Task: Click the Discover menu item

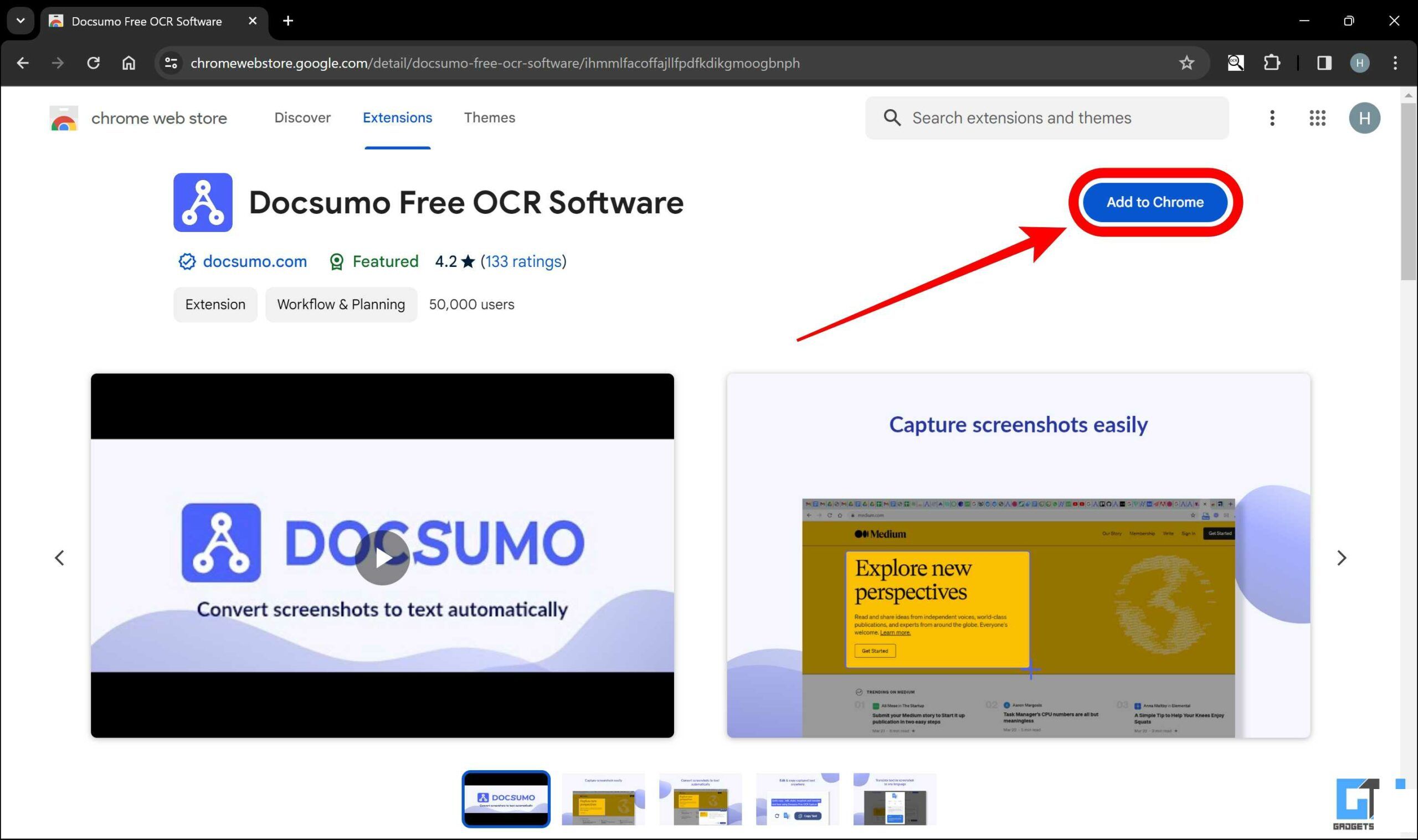Action: pyautogui.click(x=303, y=118)
